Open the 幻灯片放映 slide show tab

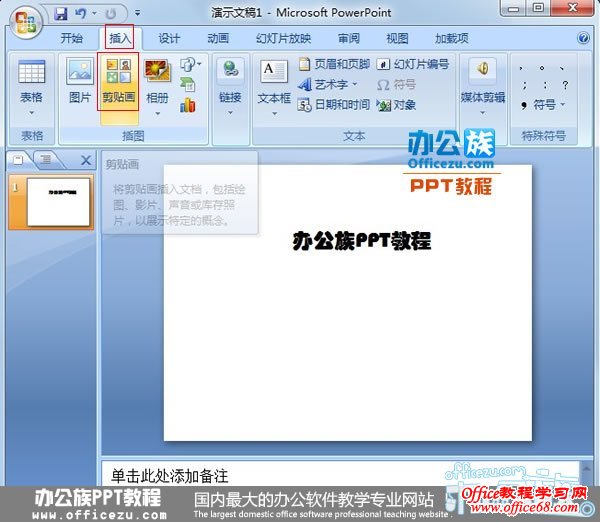click(283, 39)
